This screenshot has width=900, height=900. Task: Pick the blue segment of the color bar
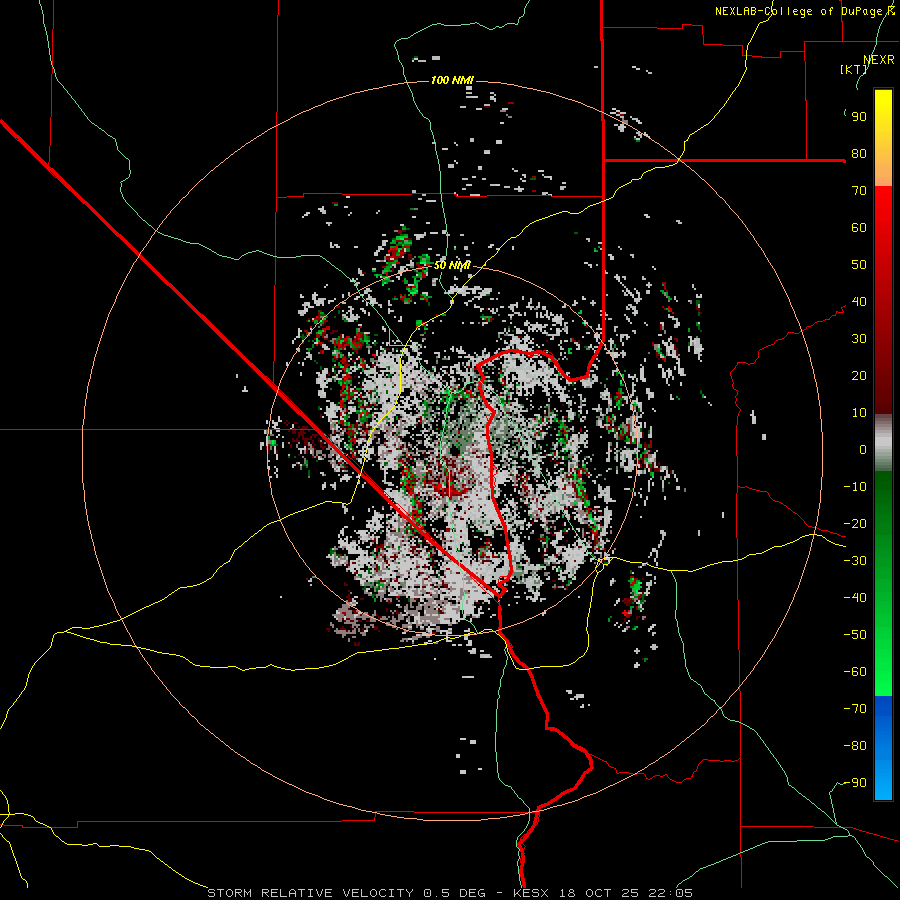[x=883, y=747]
